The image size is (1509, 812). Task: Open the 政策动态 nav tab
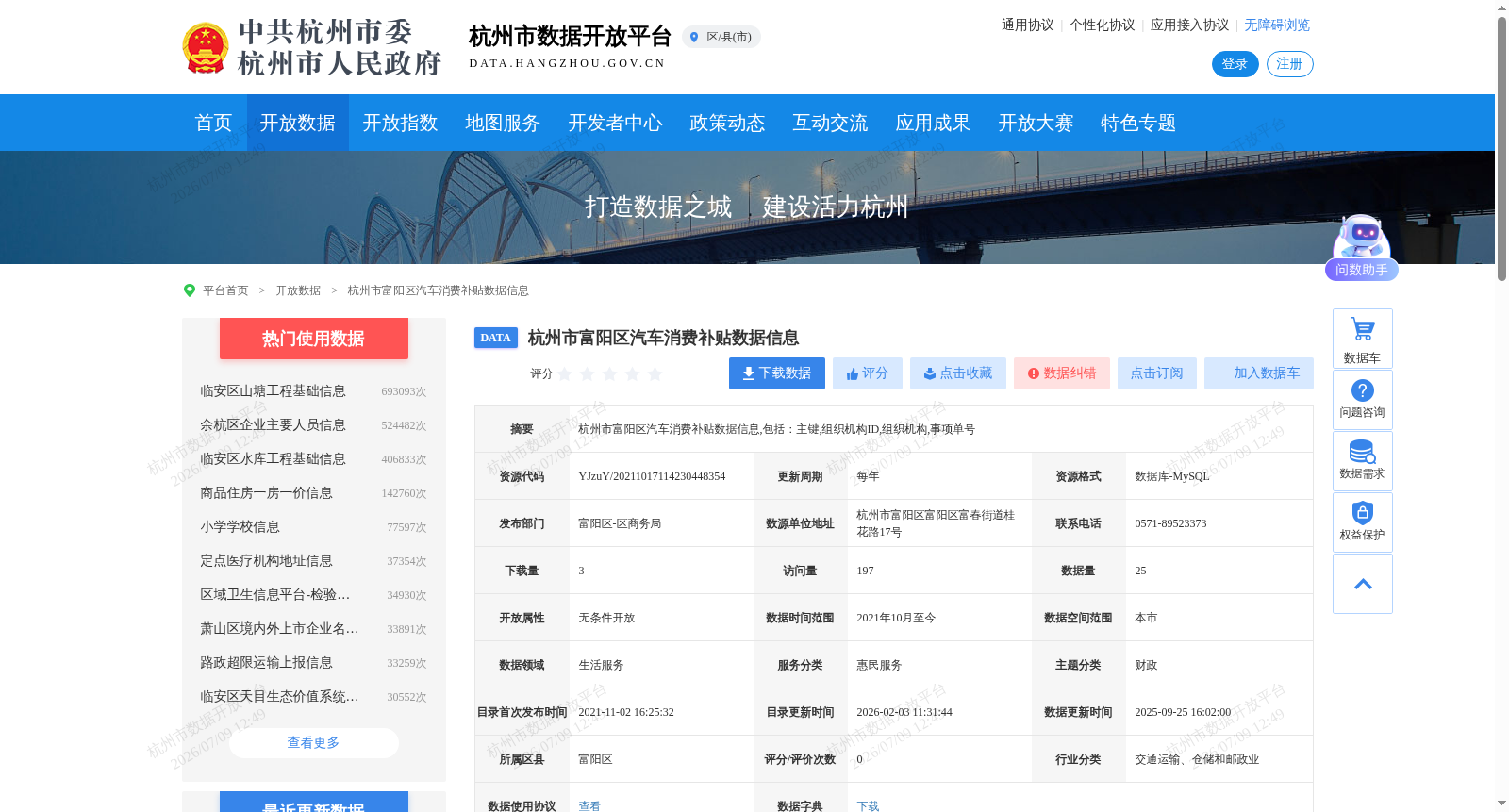[x=727, y=123]
